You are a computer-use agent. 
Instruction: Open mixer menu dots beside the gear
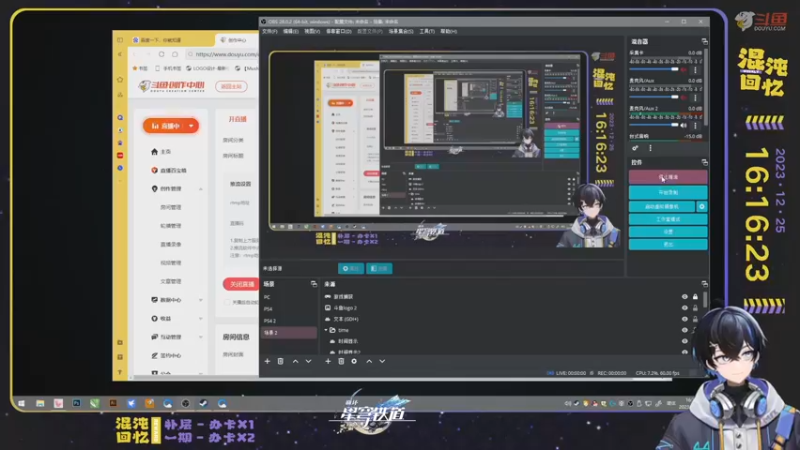coord(650,148)
